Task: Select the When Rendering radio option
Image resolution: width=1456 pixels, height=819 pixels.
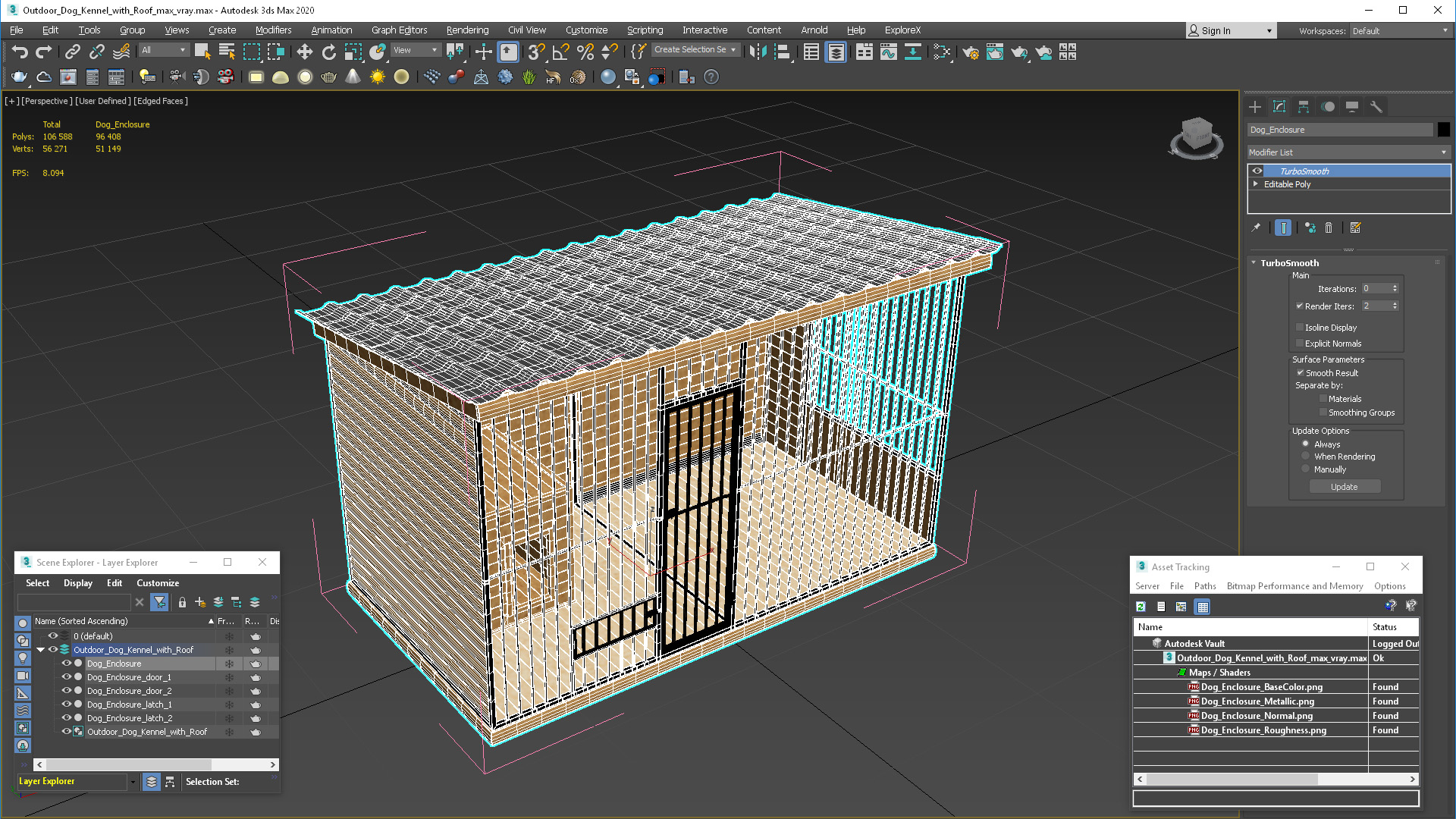Action: (1306, 457)
